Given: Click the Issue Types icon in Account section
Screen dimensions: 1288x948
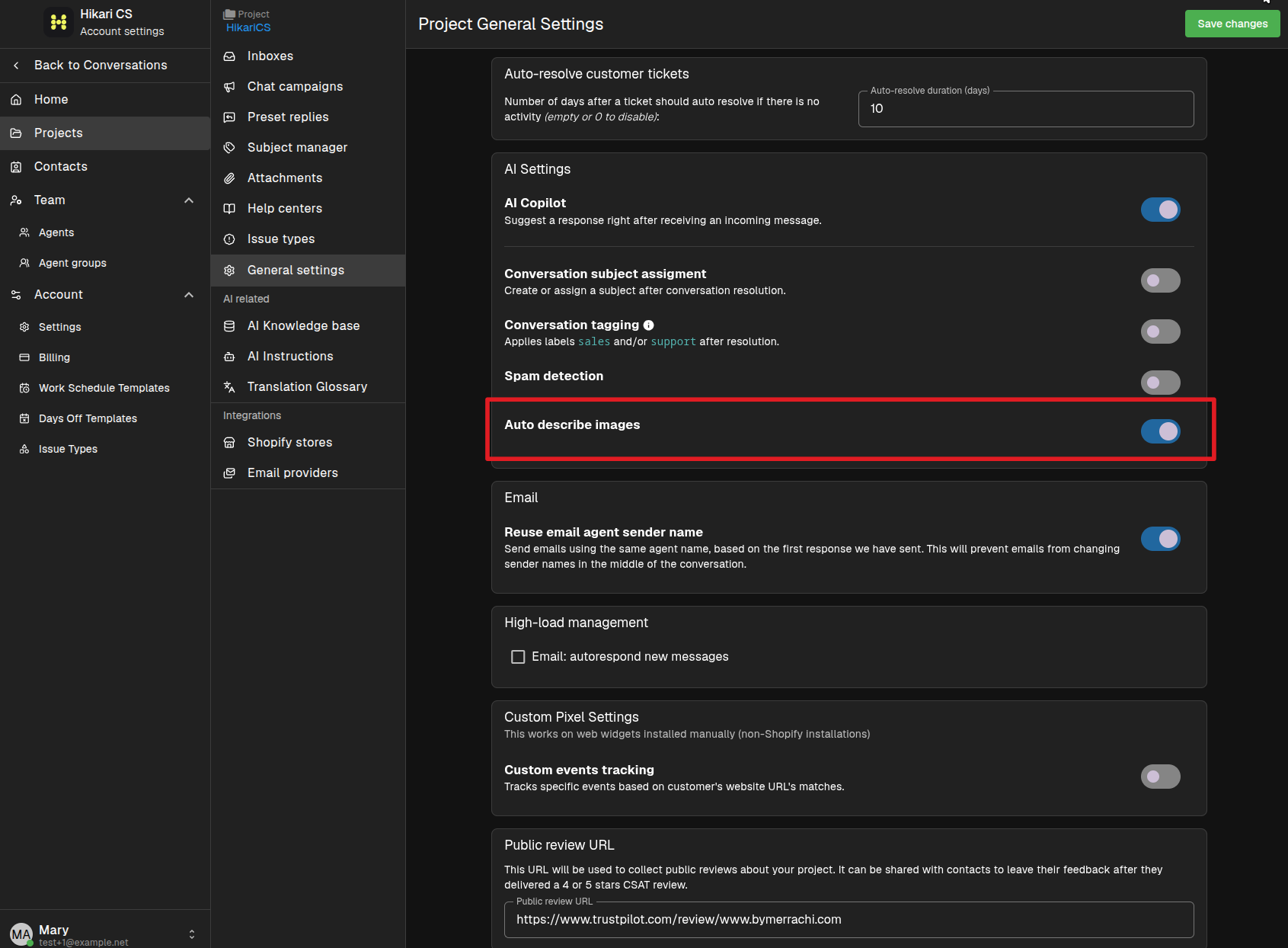Looking at the screenshot, I should coord(24,449).
